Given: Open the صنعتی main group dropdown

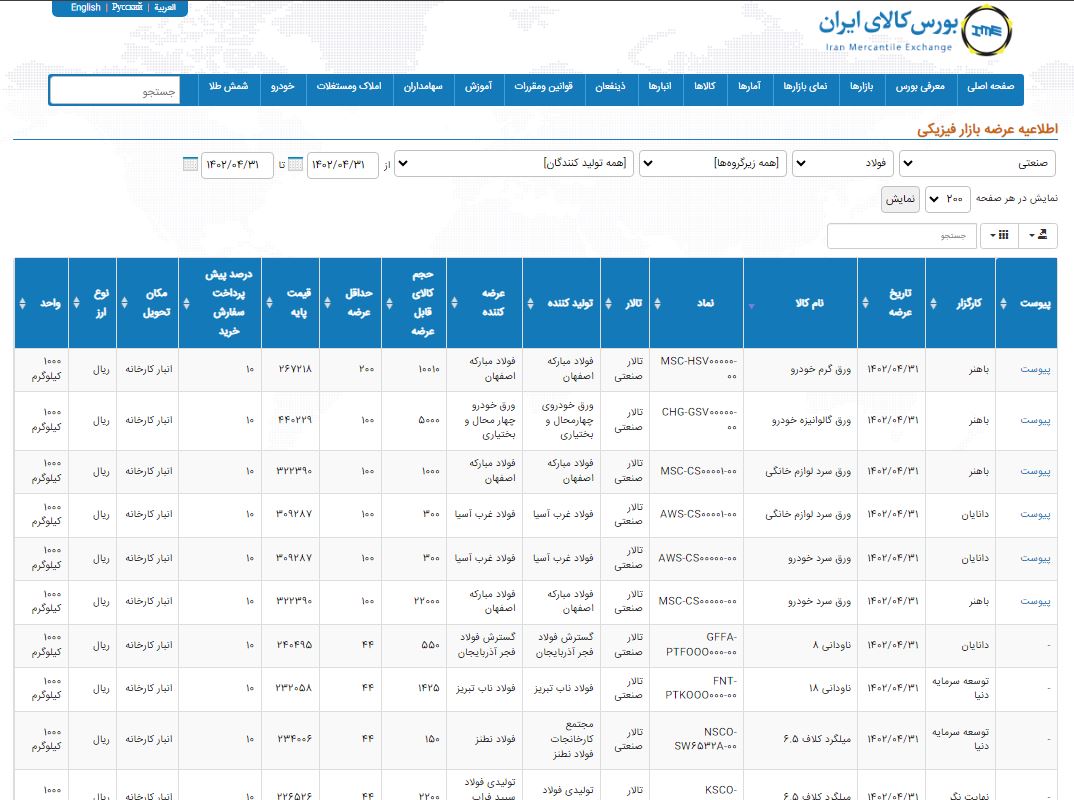Looking at the screenshot, I should pyautogui.click(x=977, y=164).
